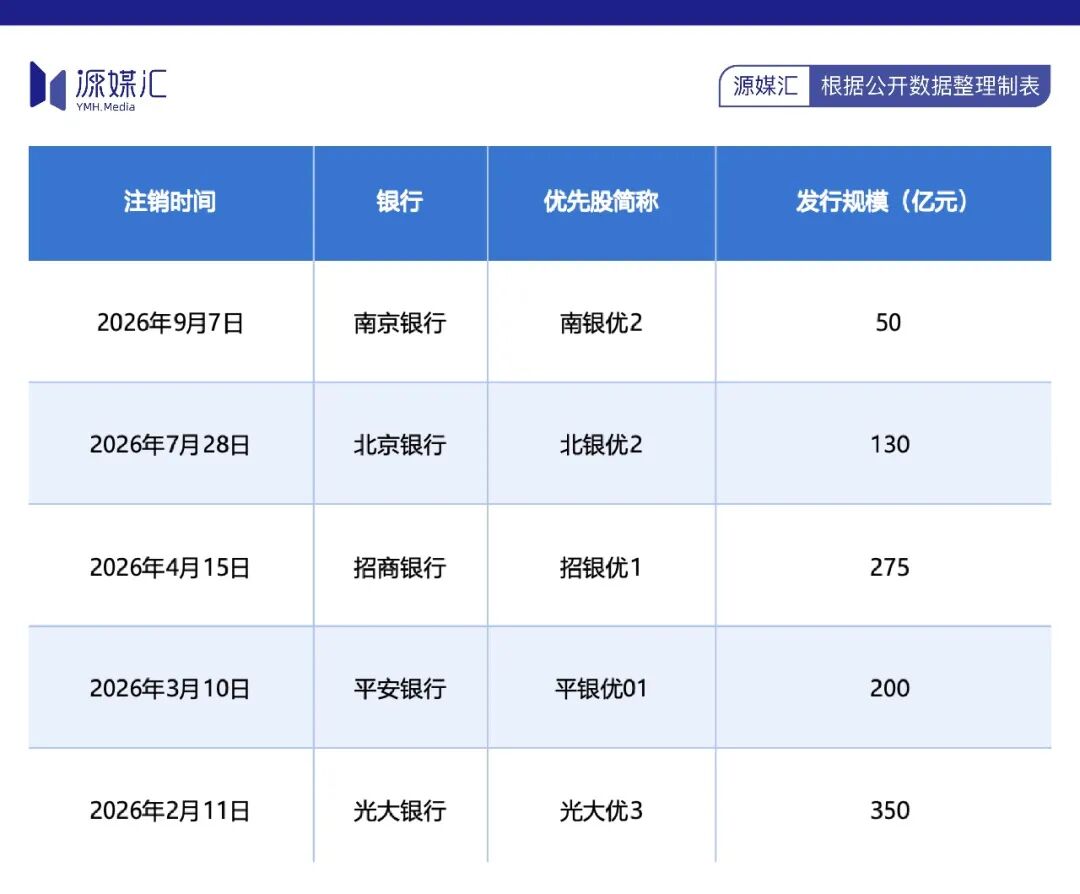Click the 源媒汇 logo icon
Viewport: 1080px width, 894px height.
[x=48, y=85]
